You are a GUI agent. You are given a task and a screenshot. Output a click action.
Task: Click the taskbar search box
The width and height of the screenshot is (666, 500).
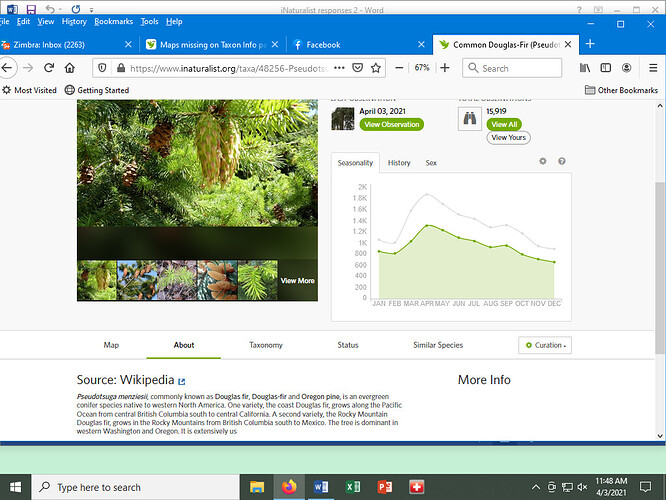(x=135, y=487)
